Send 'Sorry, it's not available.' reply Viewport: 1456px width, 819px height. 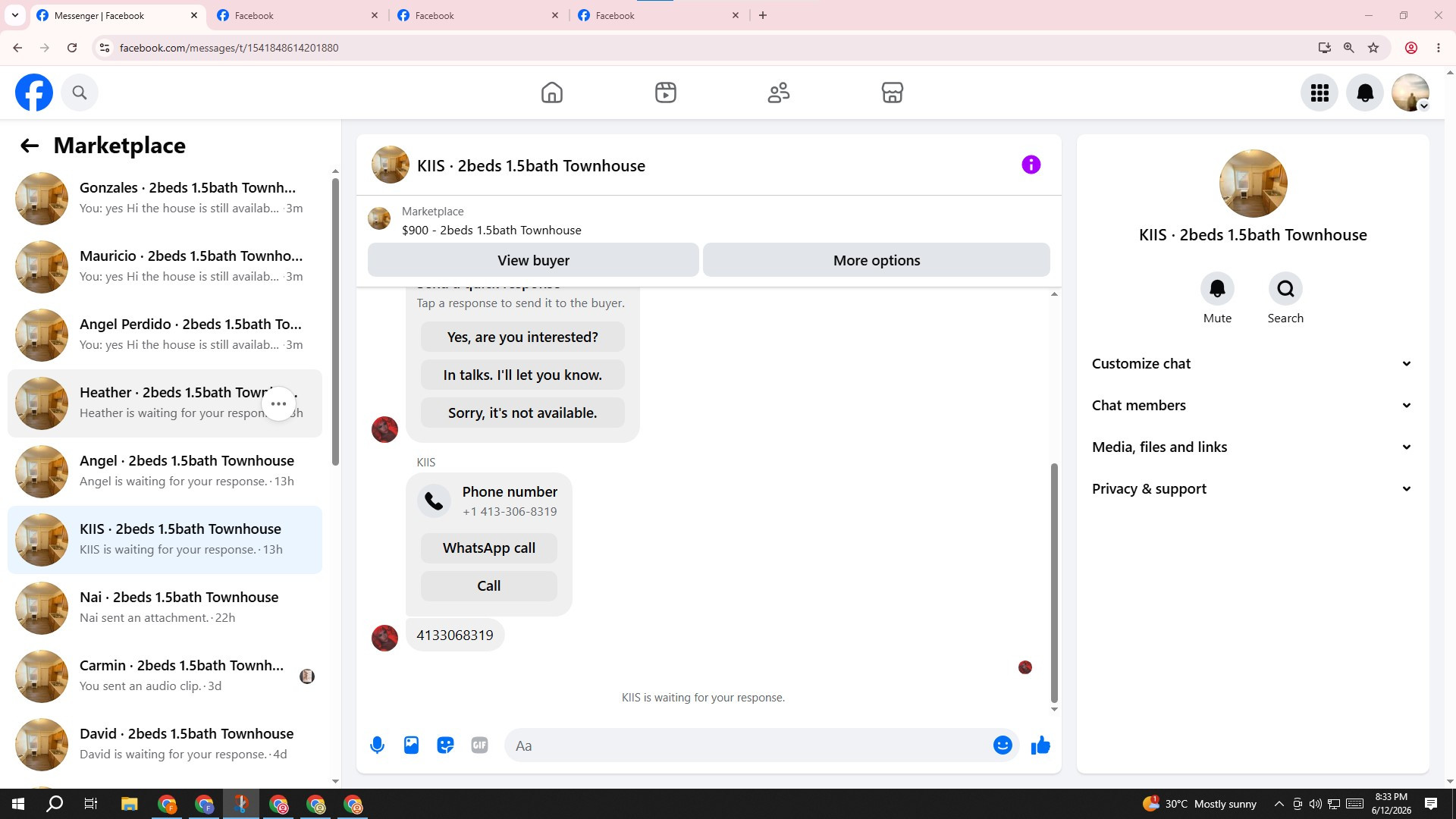click(x=522, y=413)
